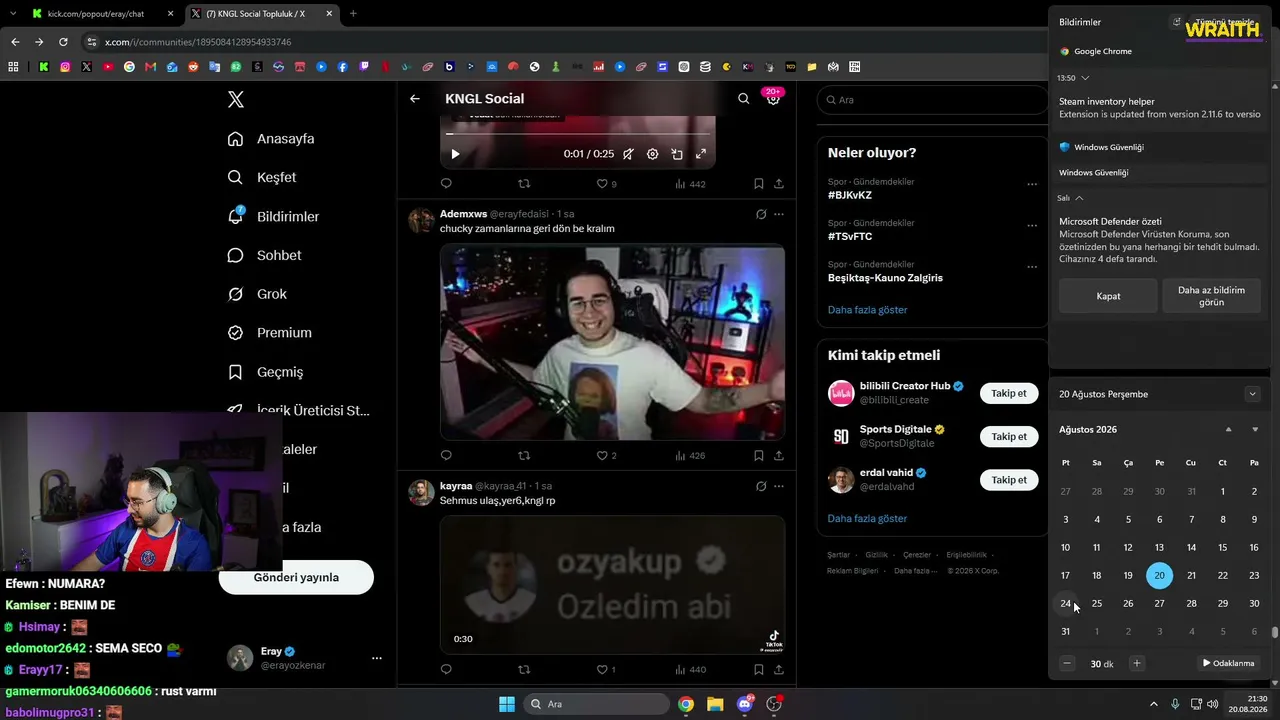The width and height of the screenshot is (1280, 720).
Task: Go to next month in calendar
Action: coord(1255,430)
